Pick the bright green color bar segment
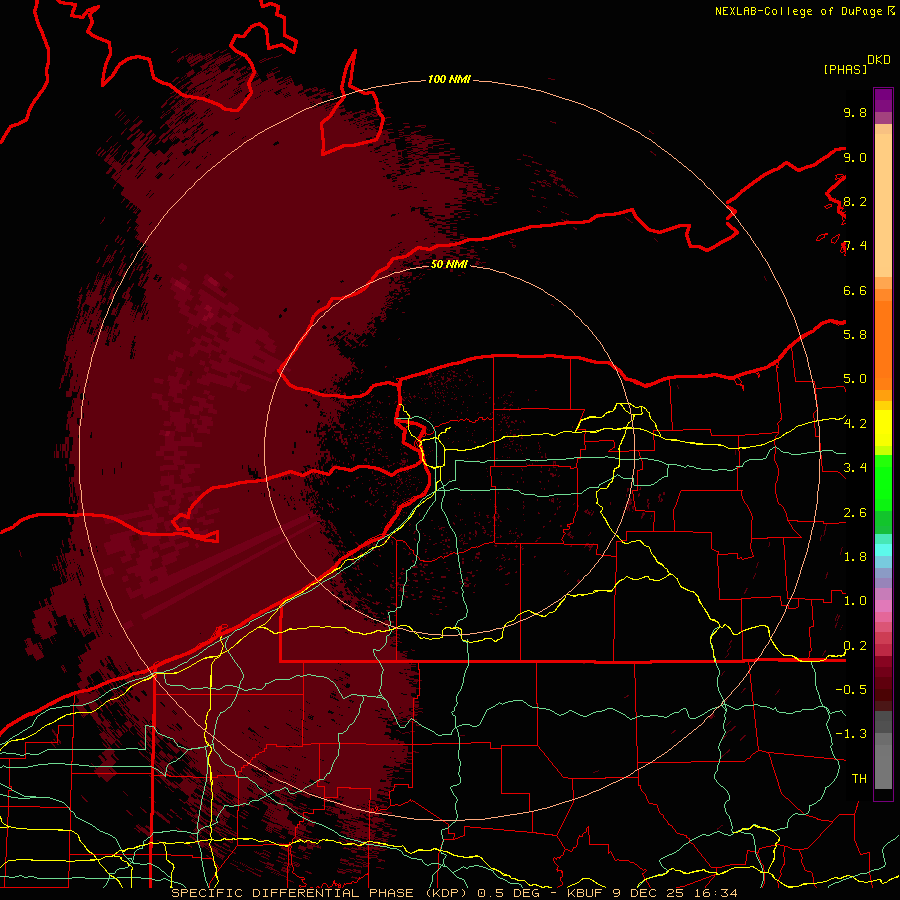Viewport: 900px width, 900px height. [883, 482]
